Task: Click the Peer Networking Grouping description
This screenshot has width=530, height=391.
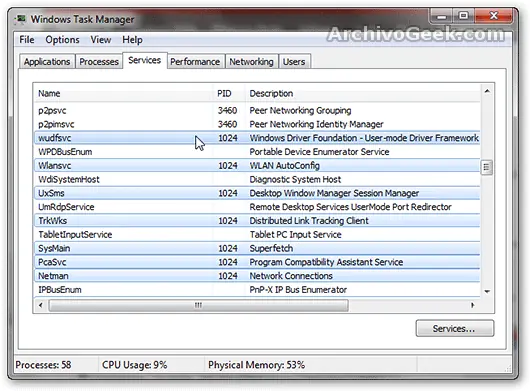Action: pos(300,111)
